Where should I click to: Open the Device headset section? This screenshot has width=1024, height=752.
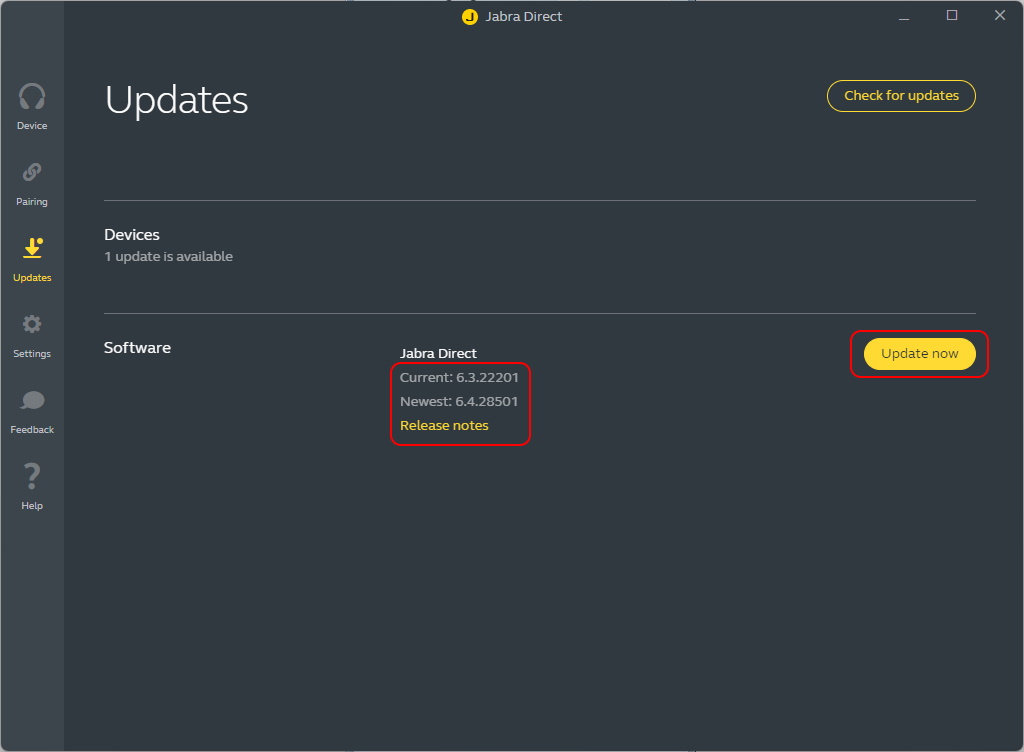click(32, 106)
